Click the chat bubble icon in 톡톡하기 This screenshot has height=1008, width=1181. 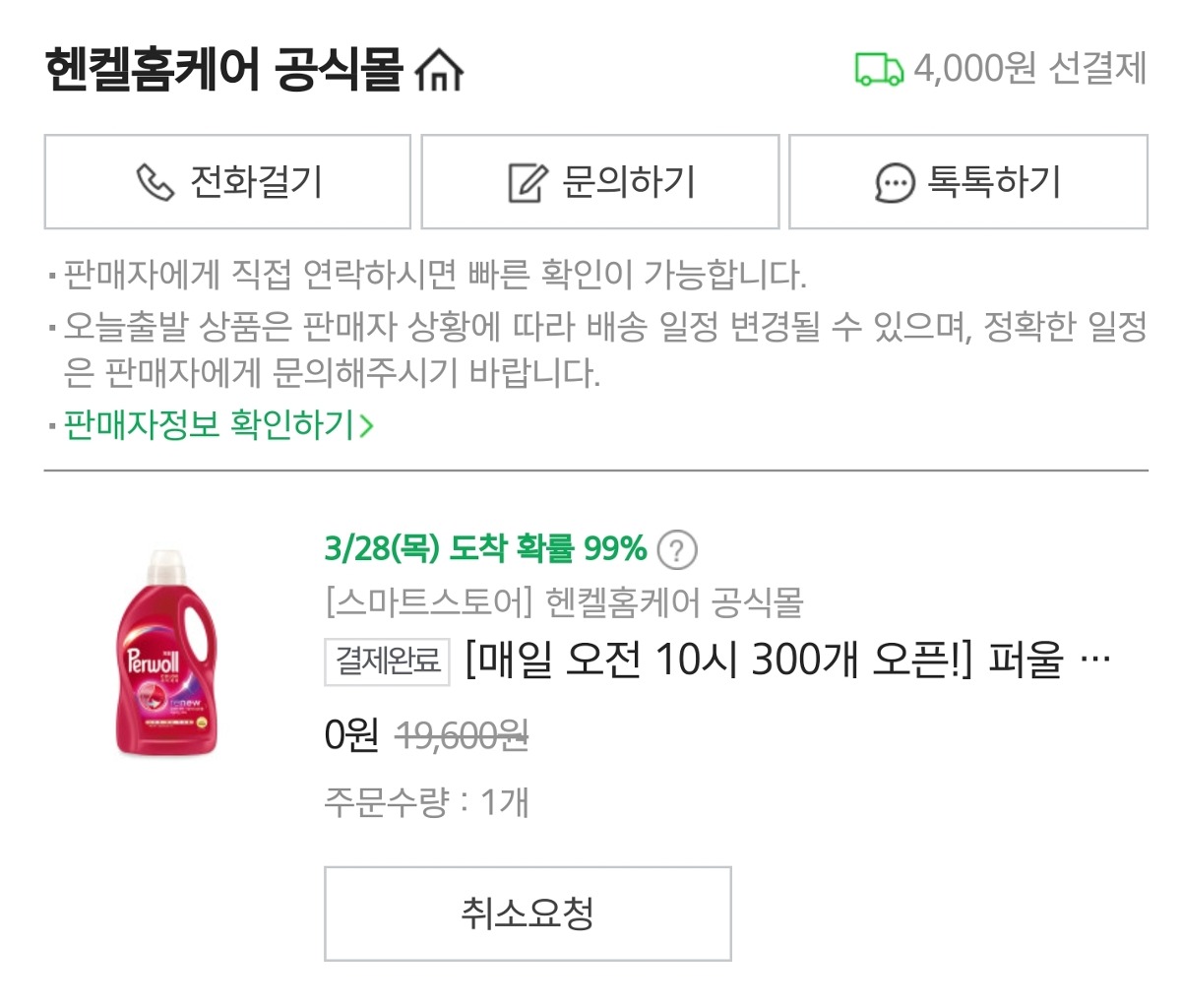[x=894, y=183]
